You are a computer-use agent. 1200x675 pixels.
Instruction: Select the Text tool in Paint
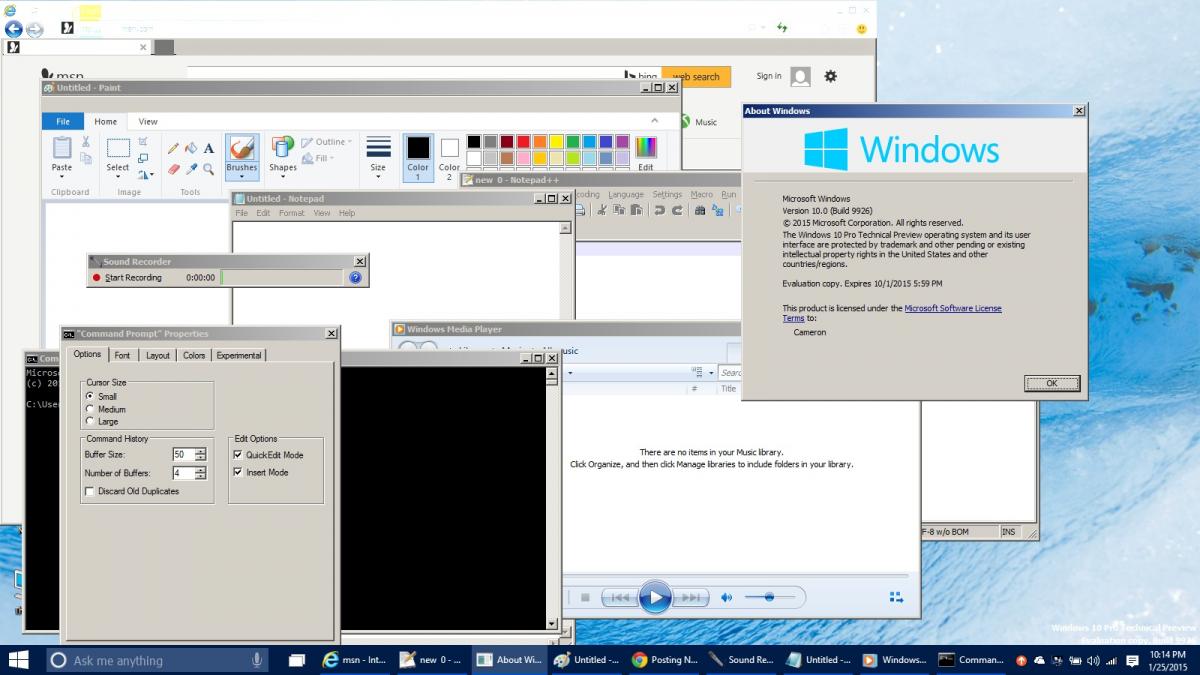click(x=209, y=148)
